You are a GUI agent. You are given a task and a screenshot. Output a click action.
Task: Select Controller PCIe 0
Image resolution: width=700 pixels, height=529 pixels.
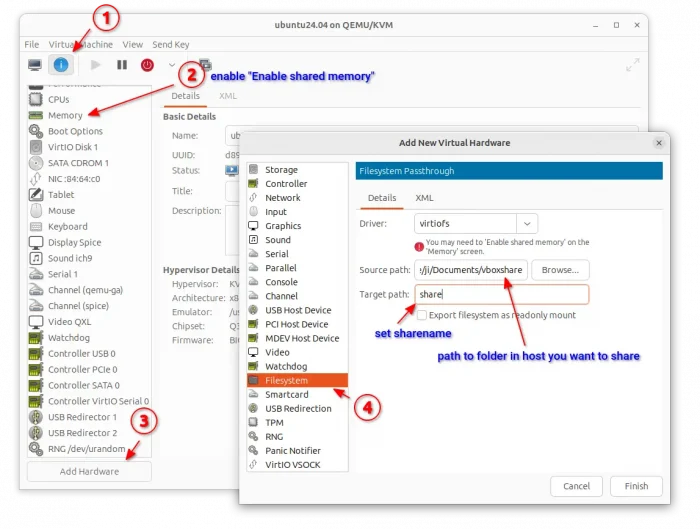tap(89, 369)
